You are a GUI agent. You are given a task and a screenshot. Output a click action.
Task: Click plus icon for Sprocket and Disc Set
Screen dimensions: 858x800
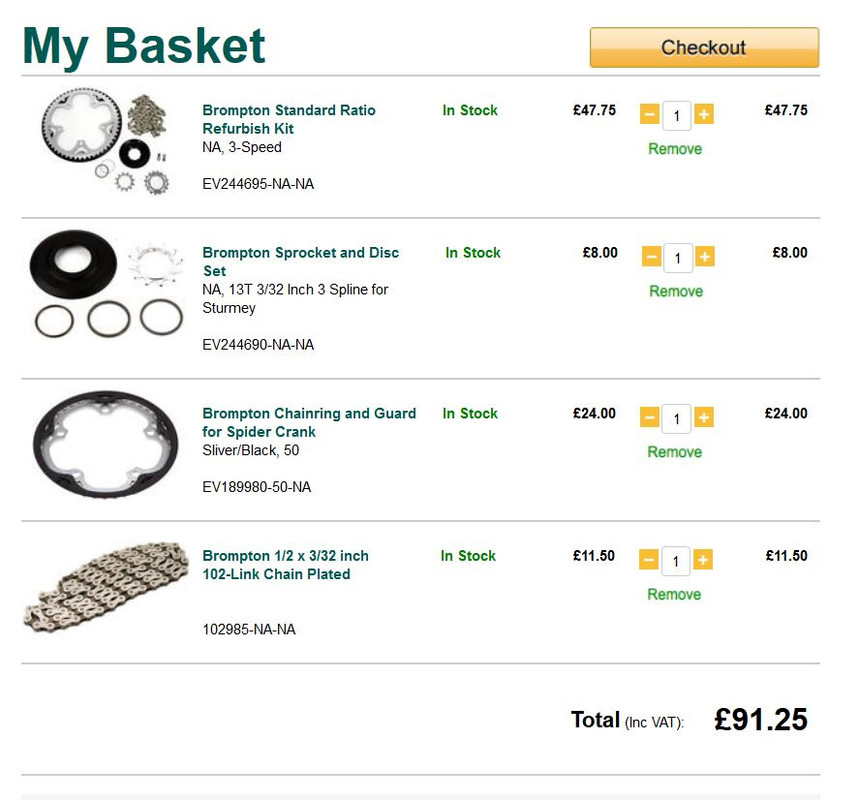point(705,256)
